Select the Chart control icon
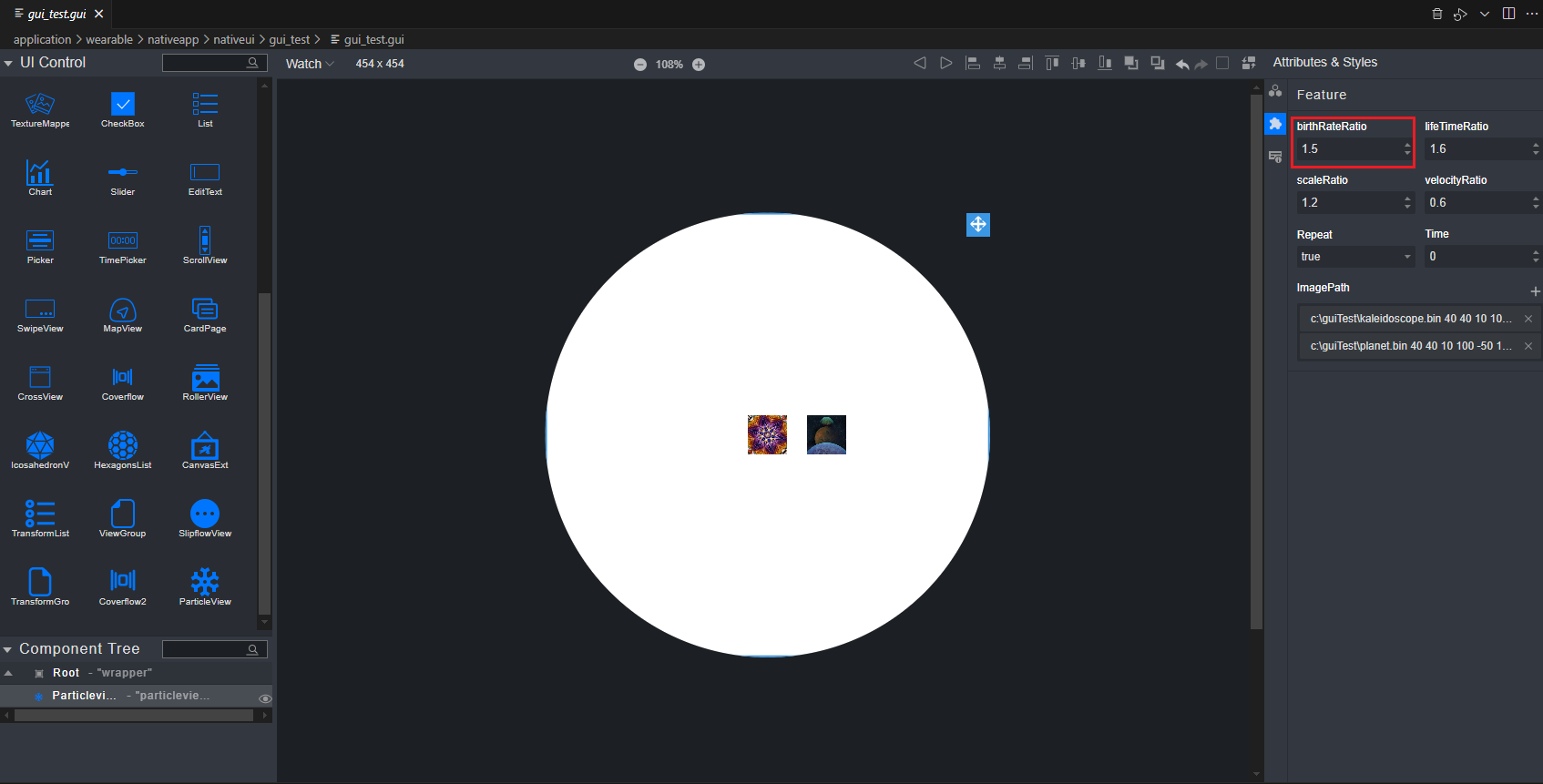This screenshot has width=1543, height=784. tap(40, 176)
